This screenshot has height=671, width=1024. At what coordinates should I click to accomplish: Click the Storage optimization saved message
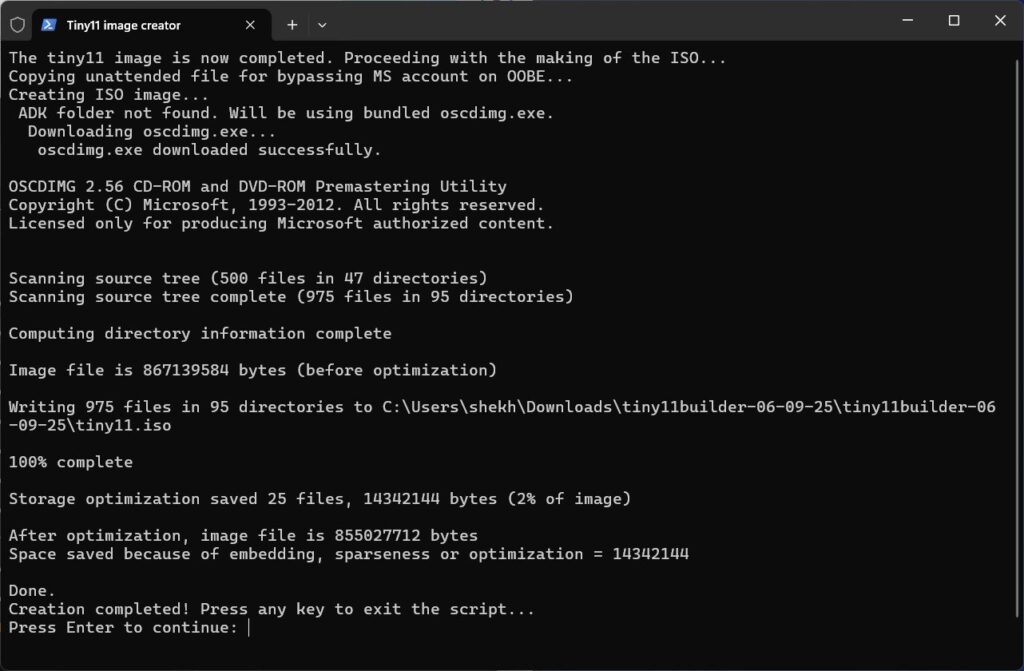click(x=318, y=498)
